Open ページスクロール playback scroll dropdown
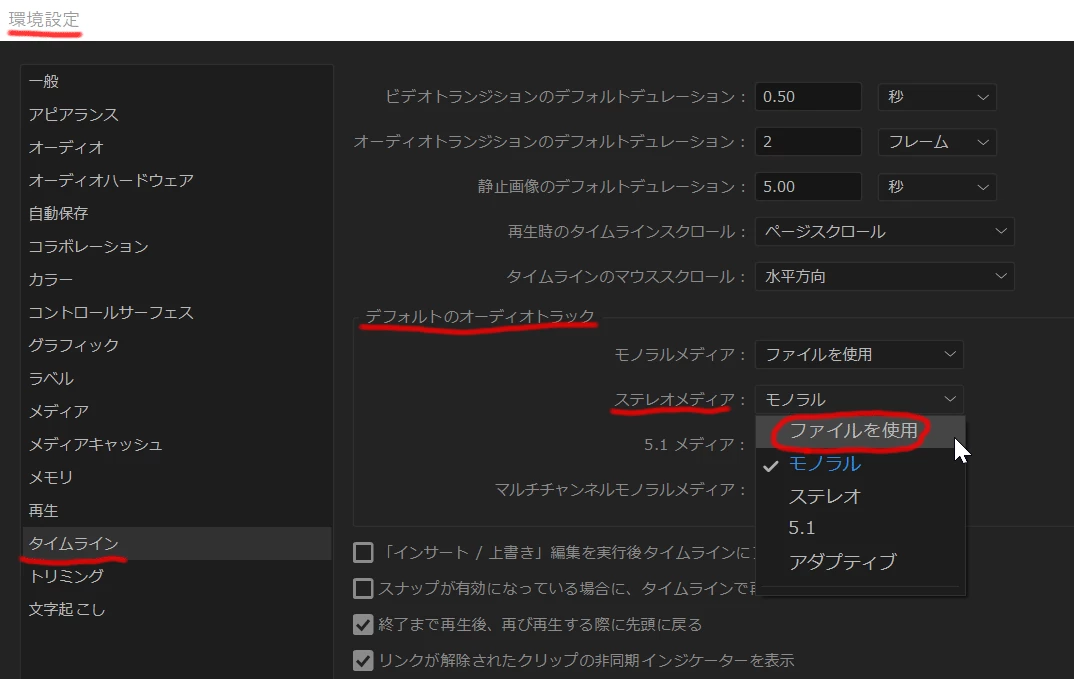Screen dimensions: 1074x679 point(884,232)
